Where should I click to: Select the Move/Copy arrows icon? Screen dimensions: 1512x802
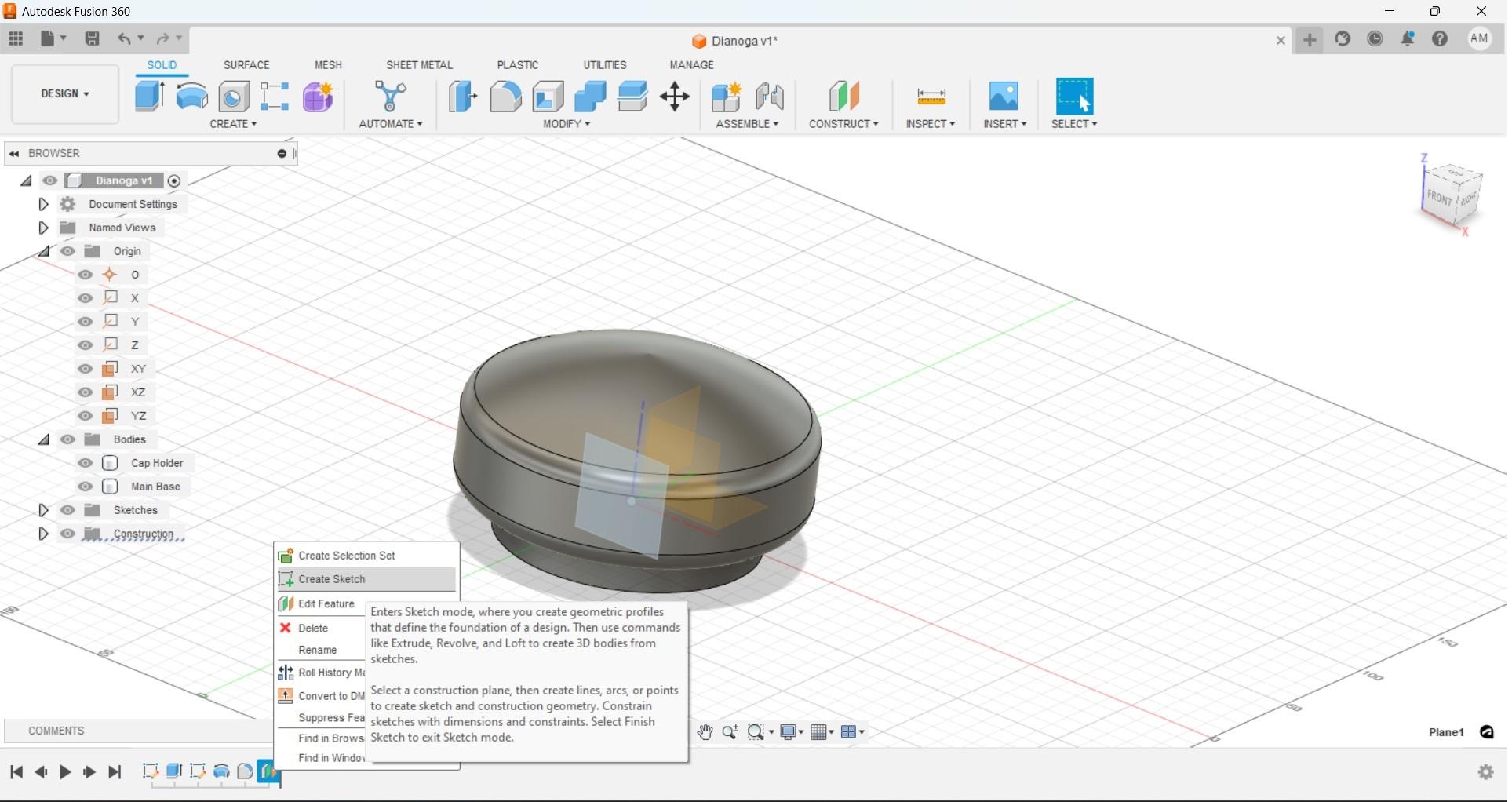pyautogui.click(x=675, y=97)
